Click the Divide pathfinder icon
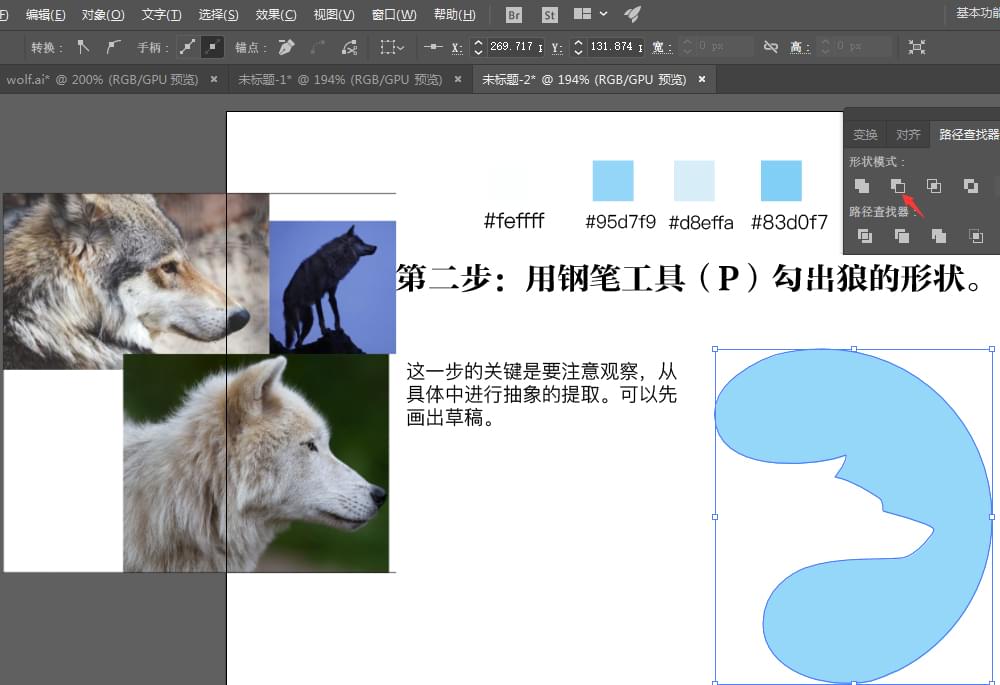Screen dimensions: 1000x685 [x=865, y=236]
